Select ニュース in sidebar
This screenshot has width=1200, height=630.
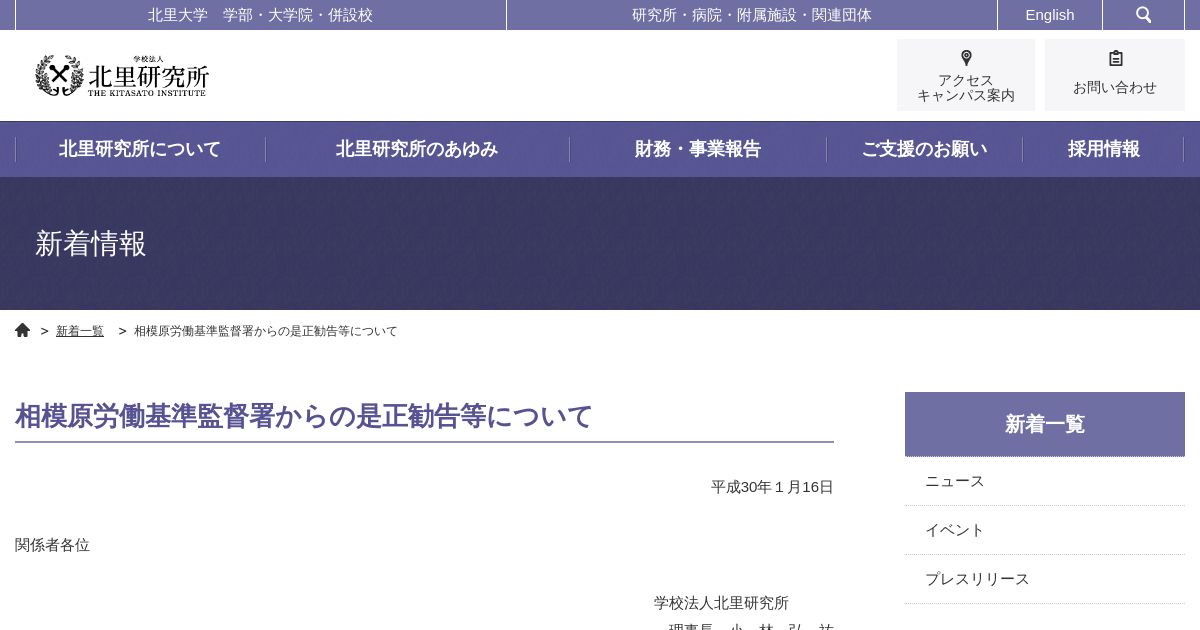coord(1045,481)
